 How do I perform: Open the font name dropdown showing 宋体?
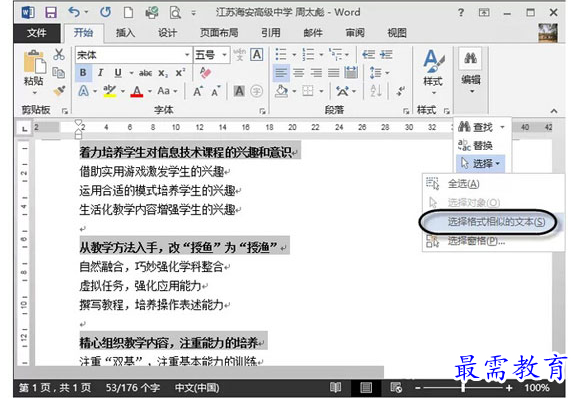[133, 55]
